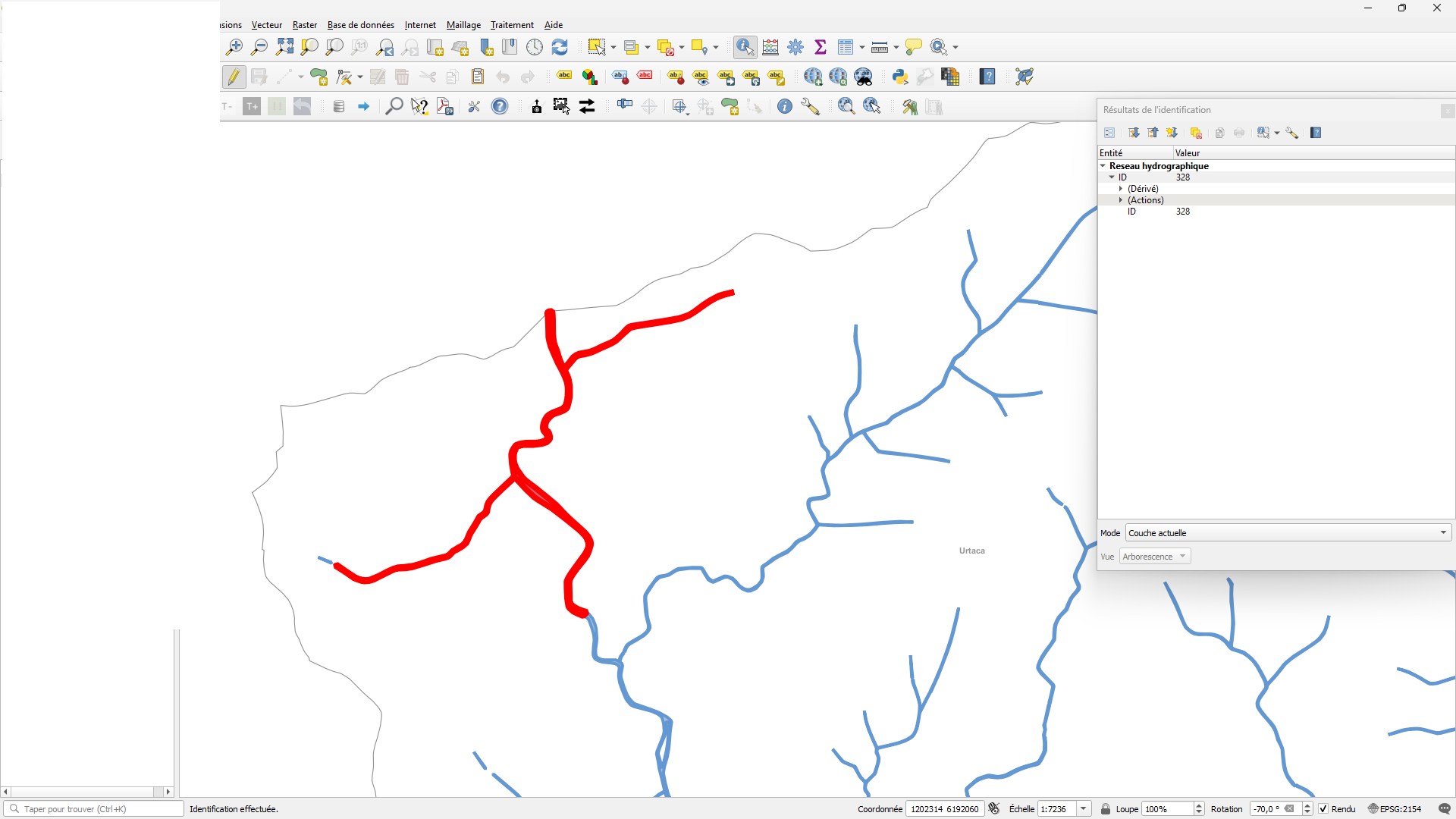Click the Zoom In magnifier tool
Image resolution: width=1456 pixels, height=819 pixels.
(x=234, y=47)
